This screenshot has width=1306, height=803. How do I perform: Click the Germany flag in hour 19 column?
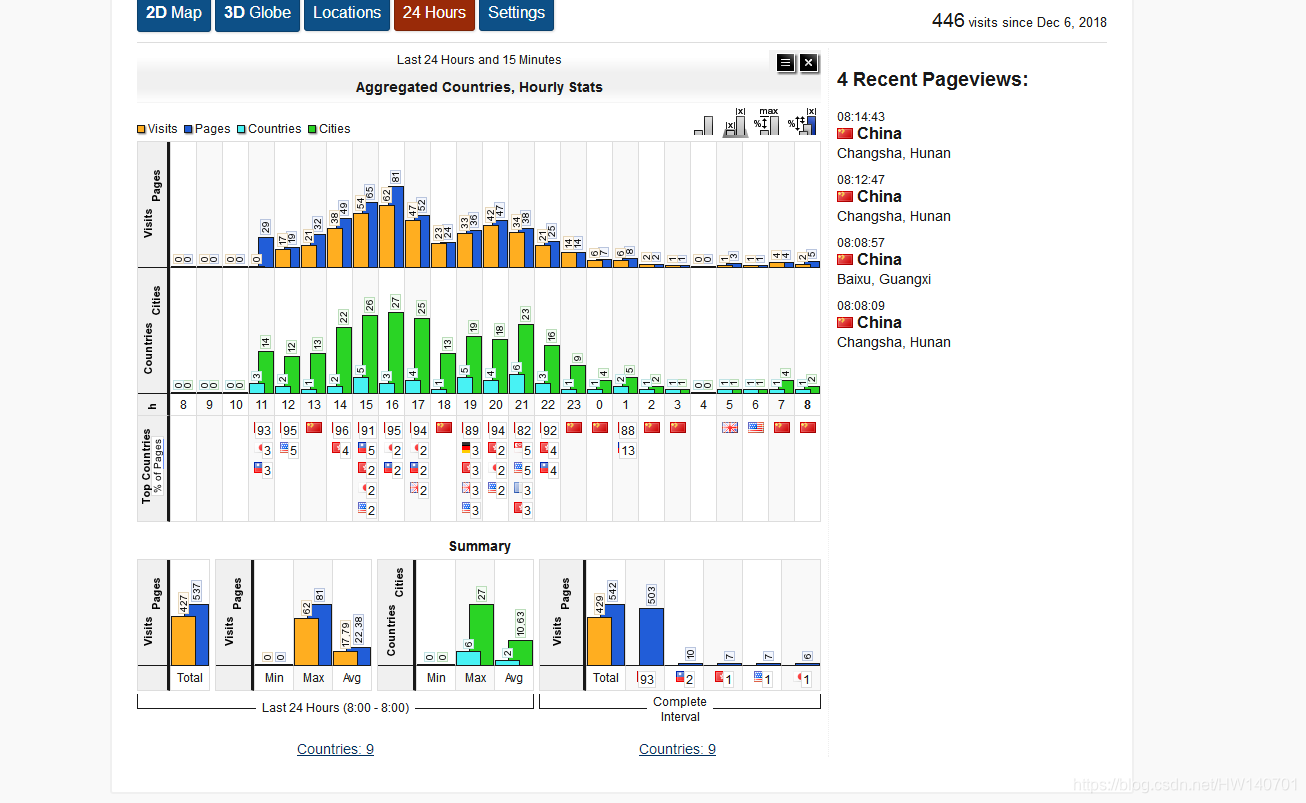466,449
